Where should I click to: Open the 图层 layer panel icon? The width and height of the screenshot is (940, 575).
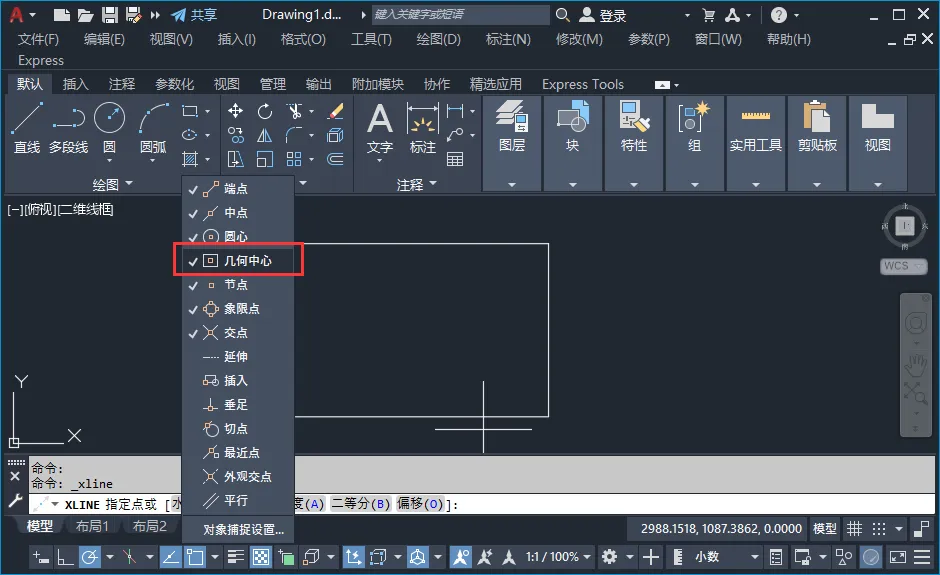pos(511,127)
